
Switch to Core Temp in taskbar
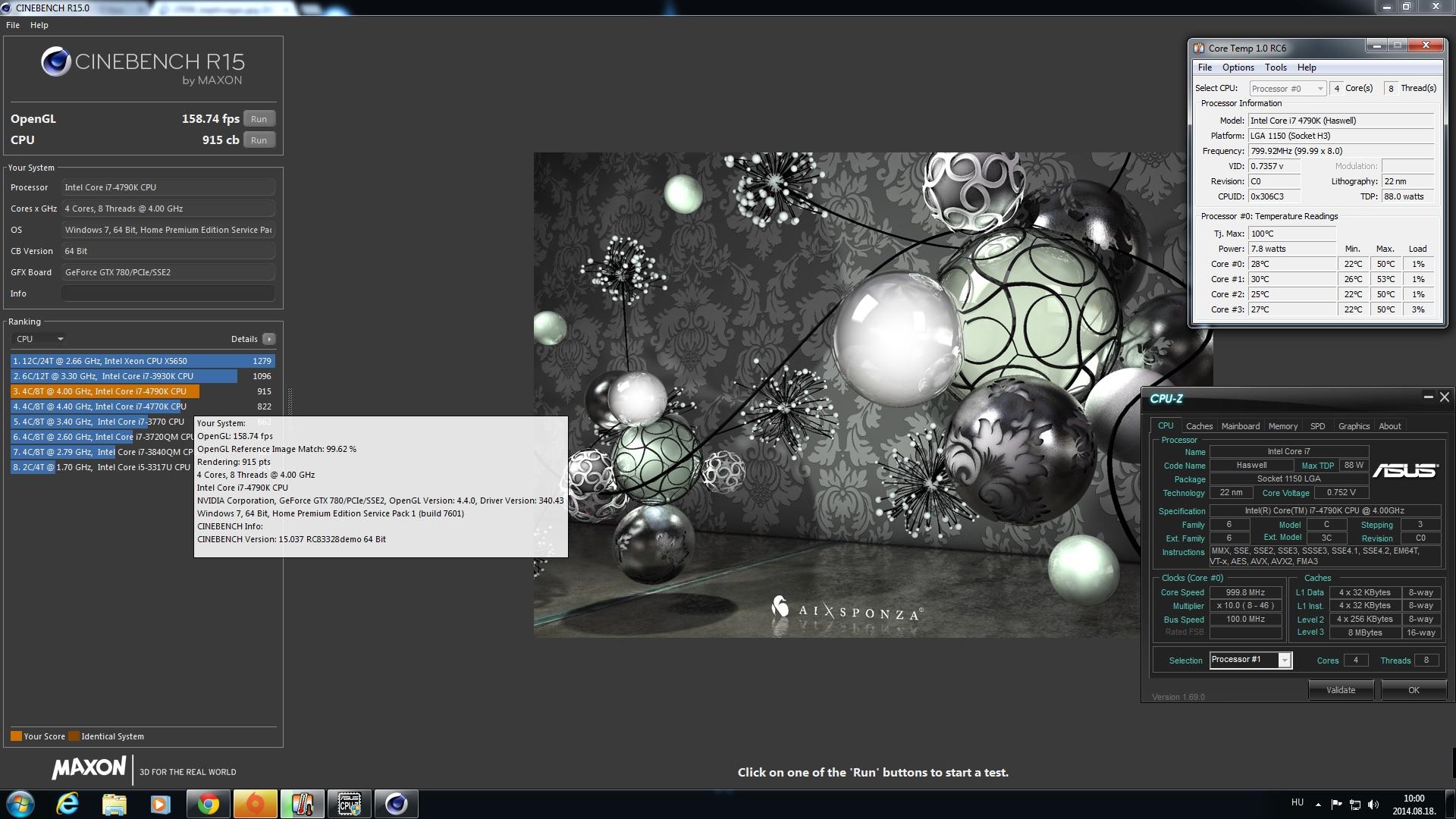coord(303,804)
